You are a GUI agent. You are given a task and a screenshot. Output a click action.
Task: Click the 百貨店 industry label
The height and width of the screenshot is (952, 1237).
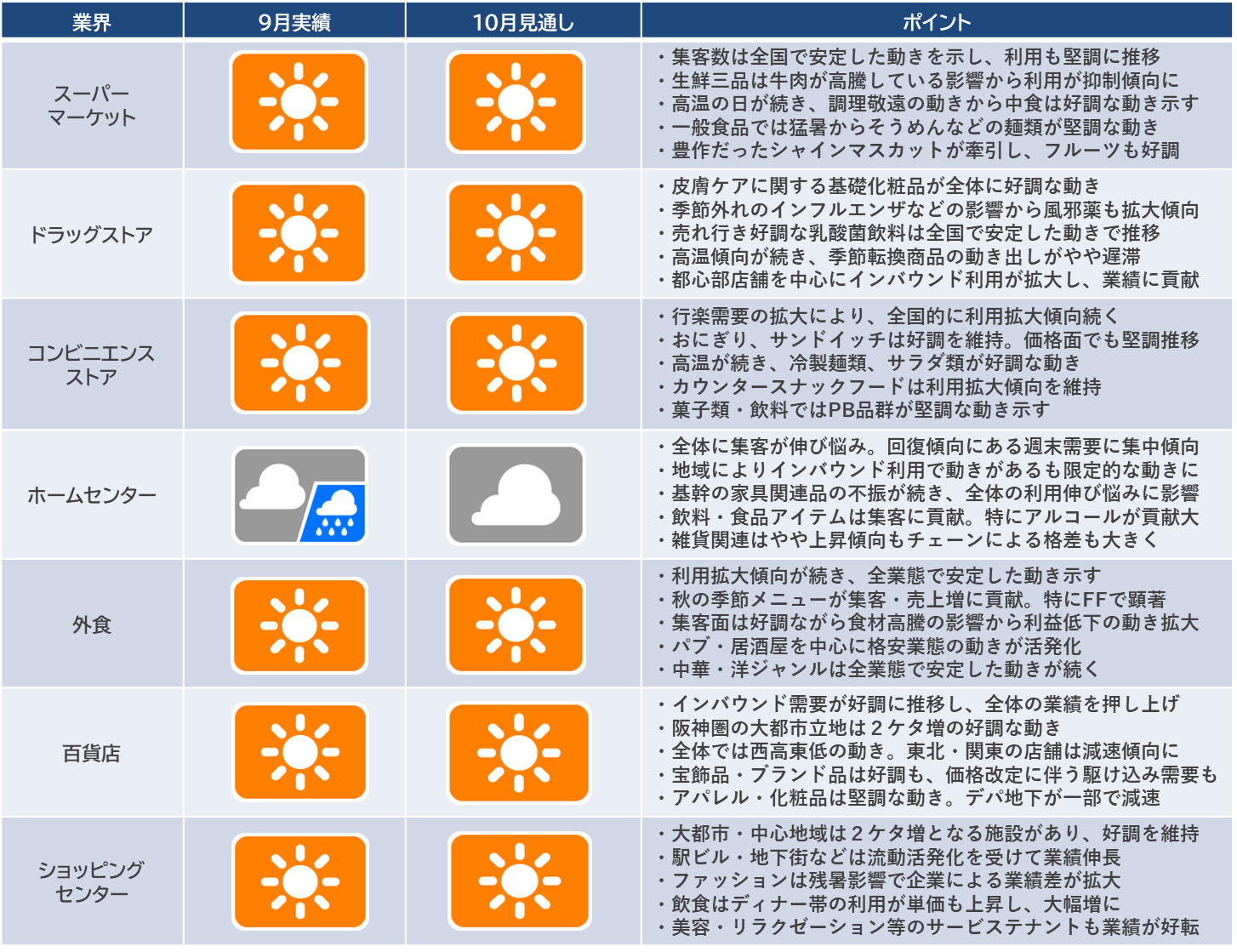94,752
